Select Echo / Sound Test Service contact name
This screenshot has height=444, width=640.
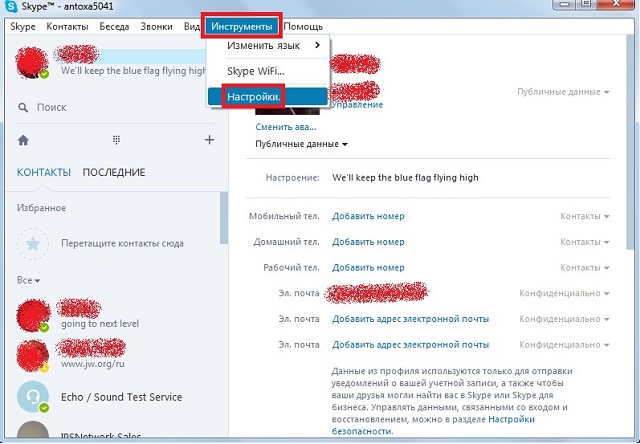click(122, 397)
